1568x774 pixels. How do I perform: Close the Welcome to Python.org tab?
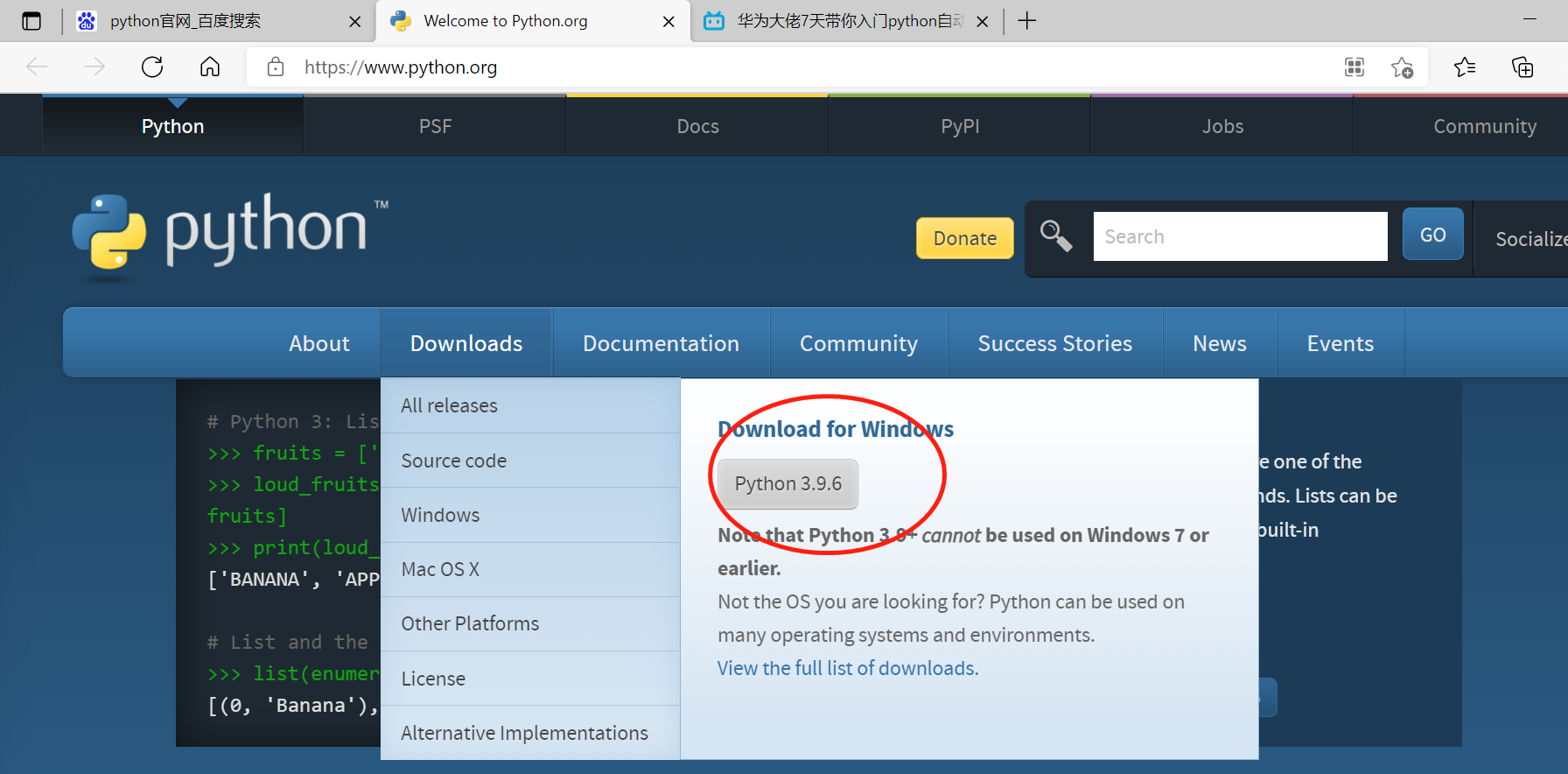(668, 22)
